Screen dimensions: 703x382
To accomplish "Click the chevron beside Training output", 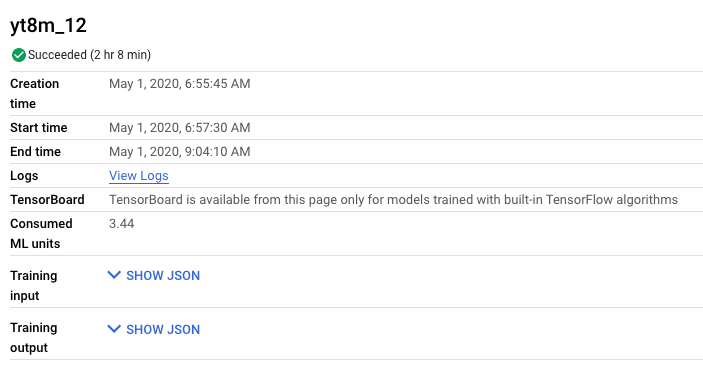I will pos(114,329).
